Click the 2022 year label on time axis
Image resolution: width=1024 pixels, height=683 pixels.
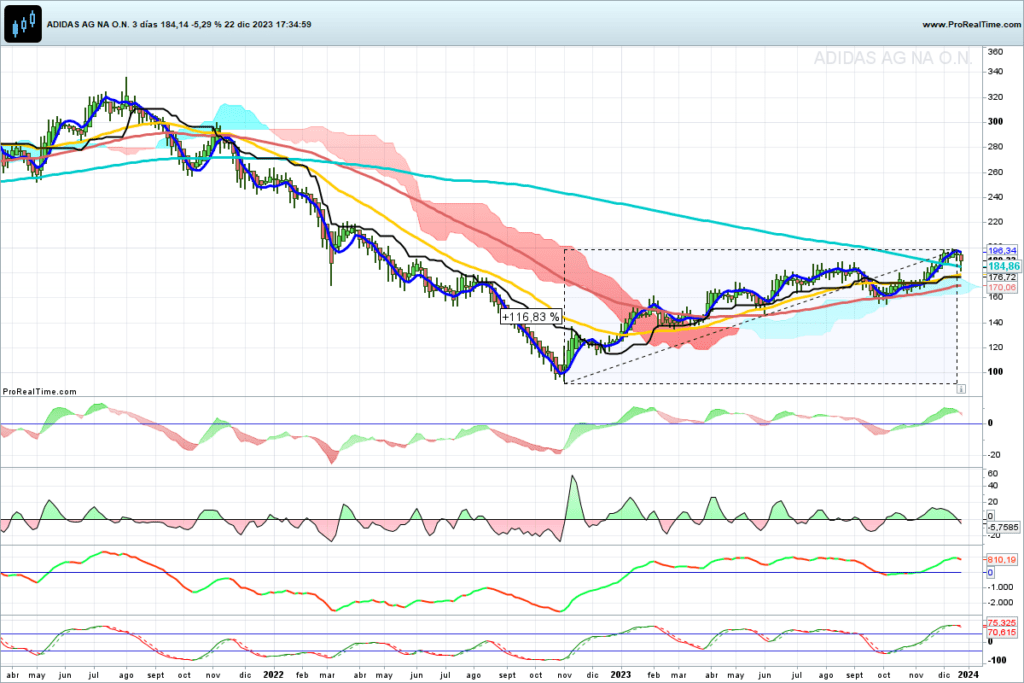273,675
